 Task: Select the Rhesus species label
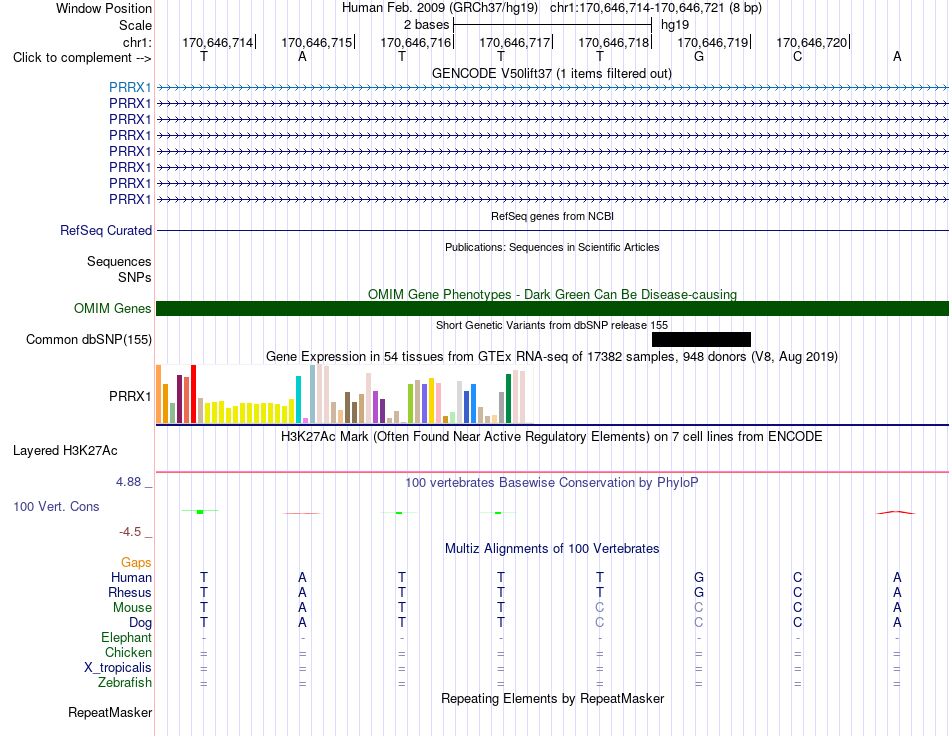pyautogui.click(x=130, y=592)
